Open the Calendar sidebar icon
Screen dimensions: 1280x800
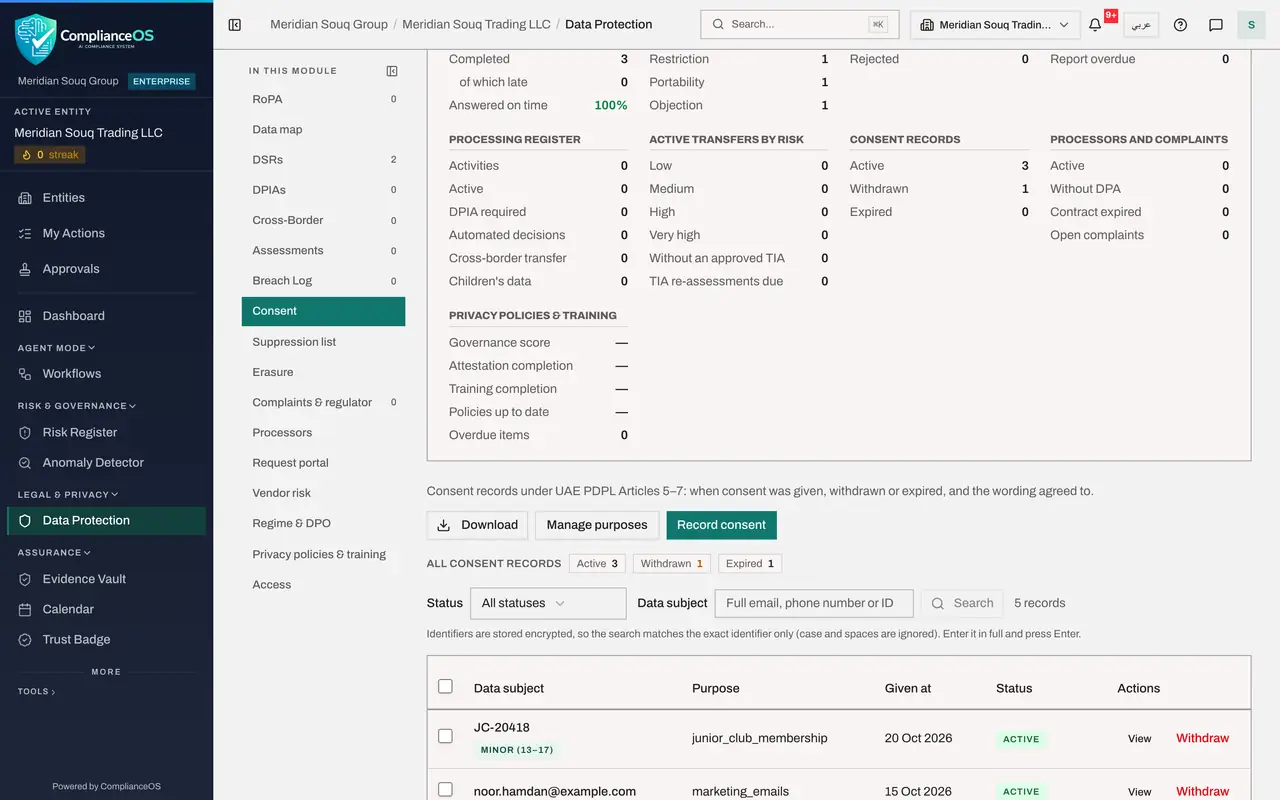[25, 609]
